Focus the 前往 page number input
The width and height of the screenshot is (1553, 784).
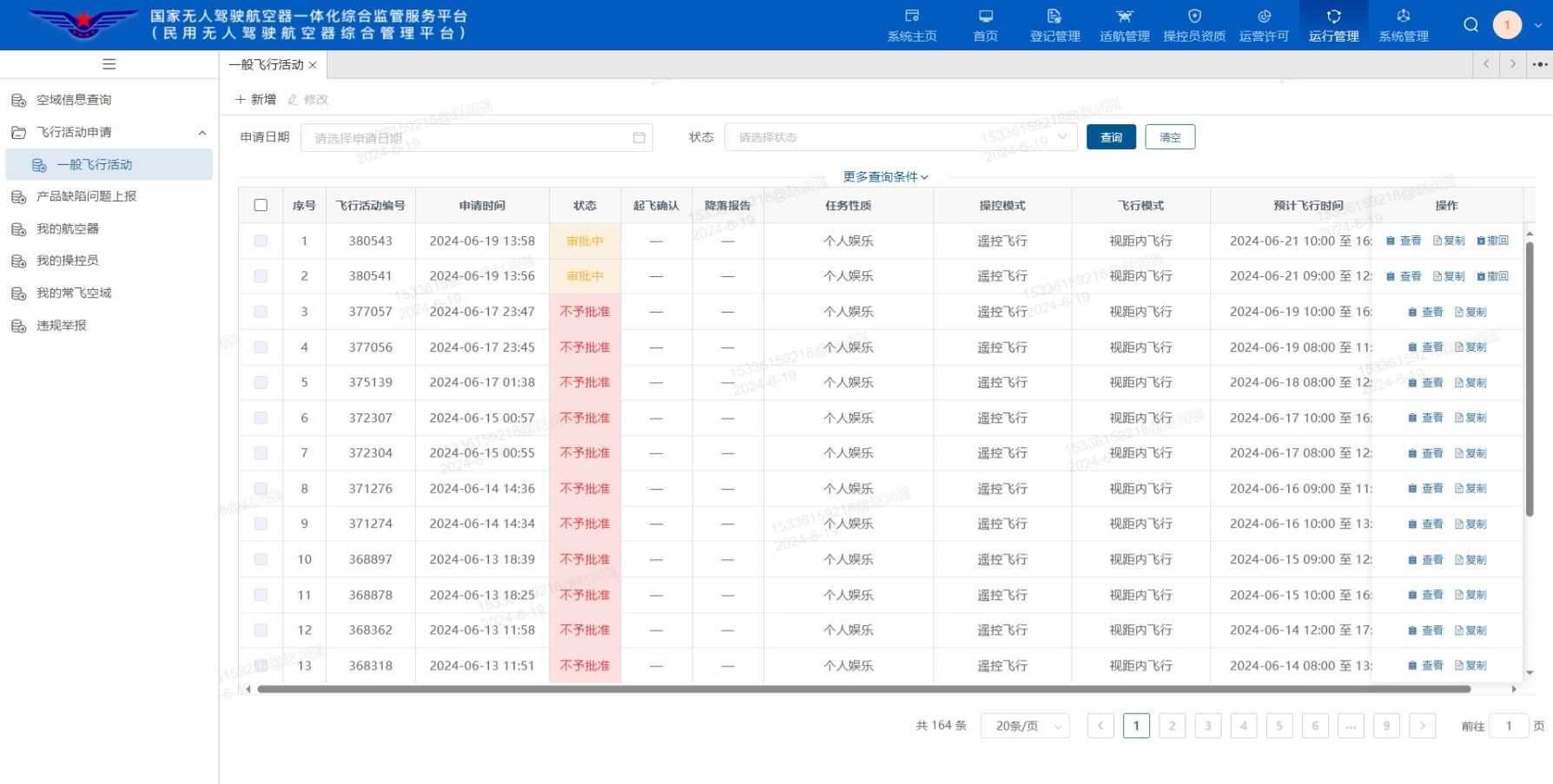coord(1509,726)
